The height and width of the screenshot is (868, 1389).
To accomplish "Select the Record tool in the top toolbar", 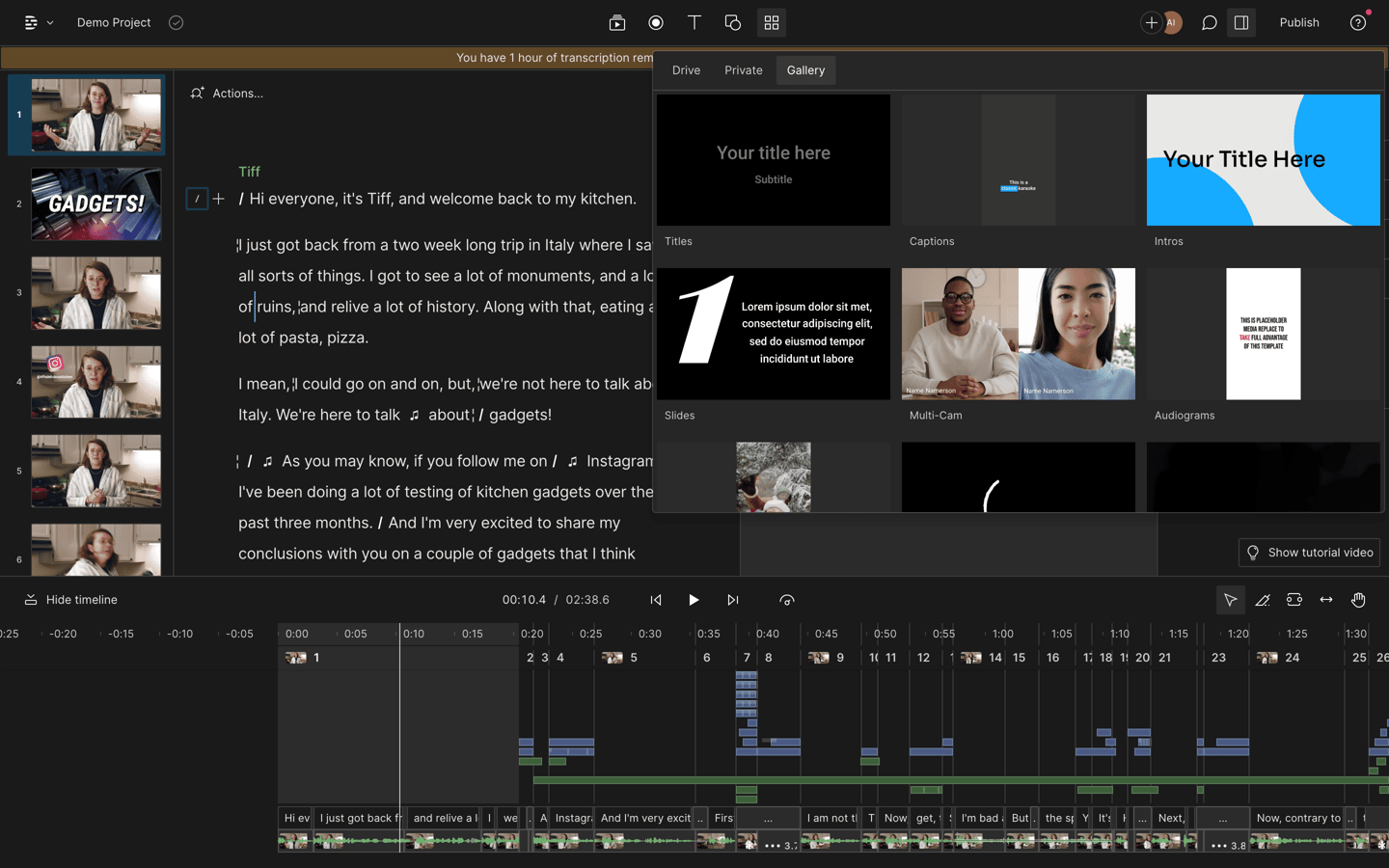I will (656, 22).
